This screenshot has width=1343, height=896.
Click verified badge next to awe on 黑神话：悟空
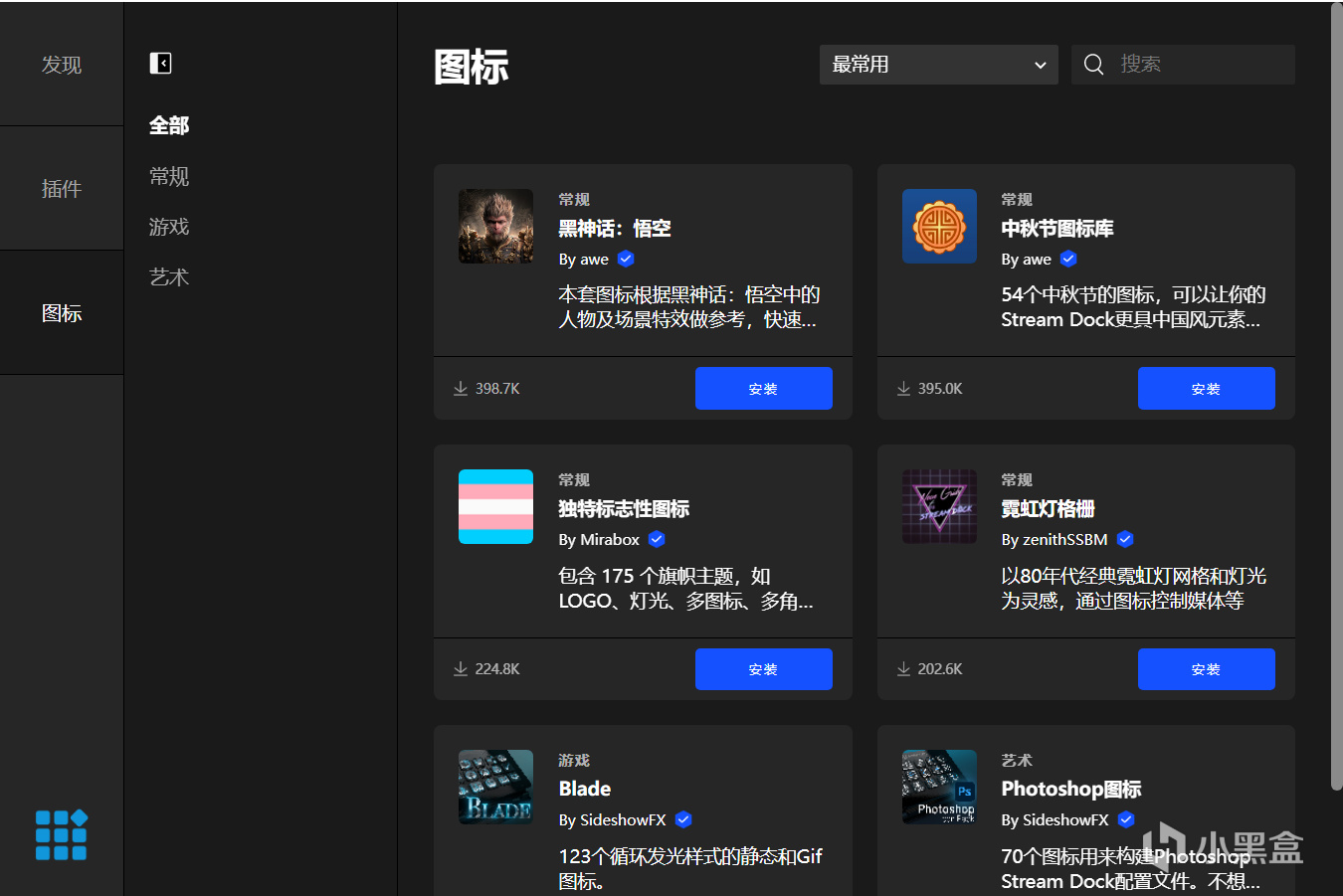click(626, 260)
